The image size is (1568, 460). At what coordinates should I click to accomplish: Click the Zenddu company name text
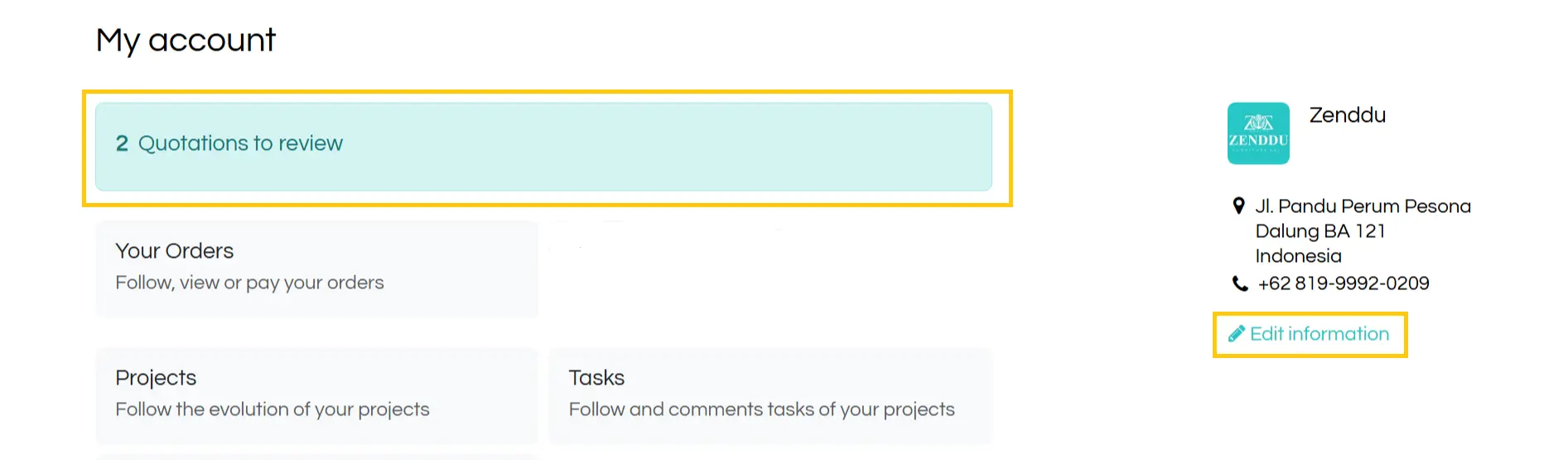1347,115
